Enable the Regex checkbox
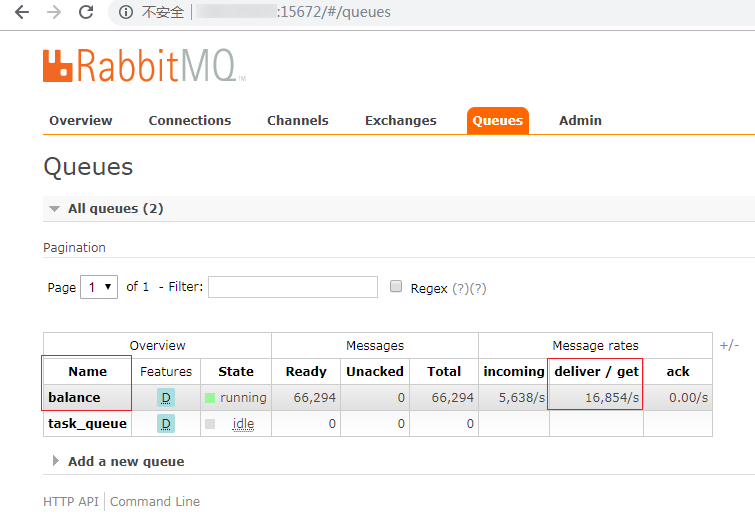755x529 pixels. [396, 286]
